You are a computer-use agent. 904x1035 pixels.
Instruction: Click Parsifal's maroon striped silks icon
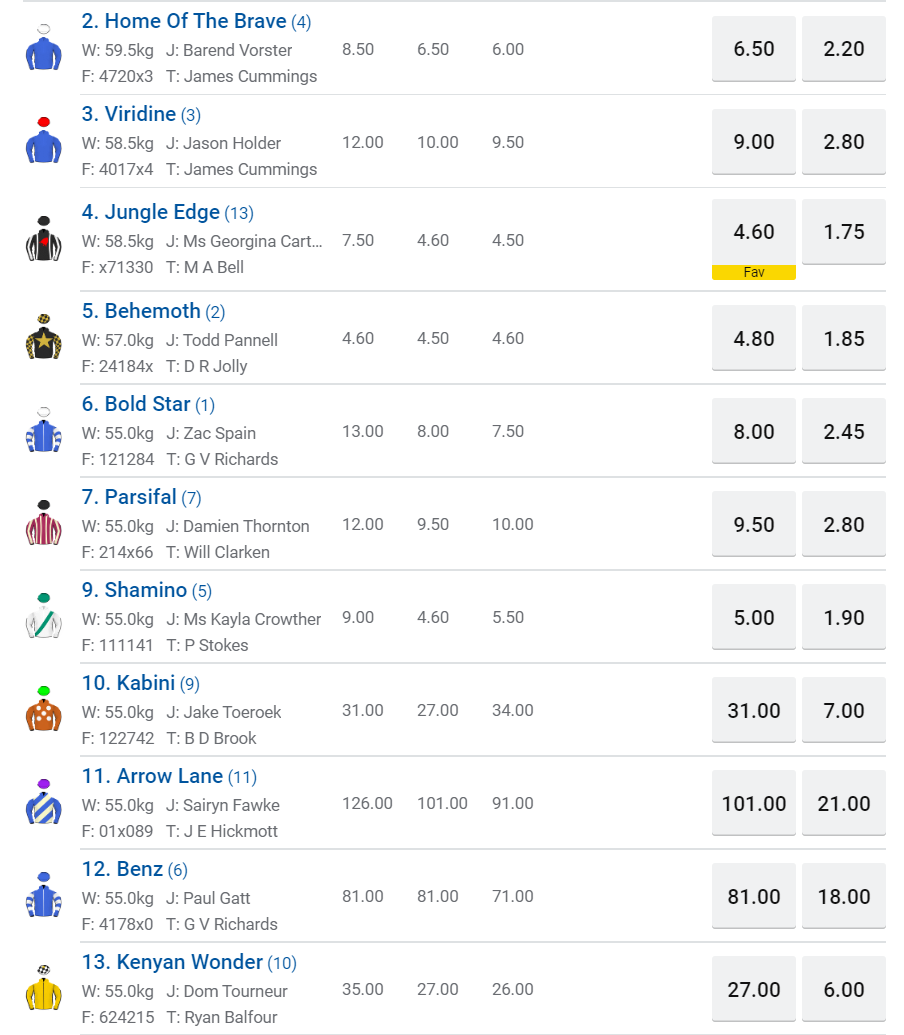[43, 523]
